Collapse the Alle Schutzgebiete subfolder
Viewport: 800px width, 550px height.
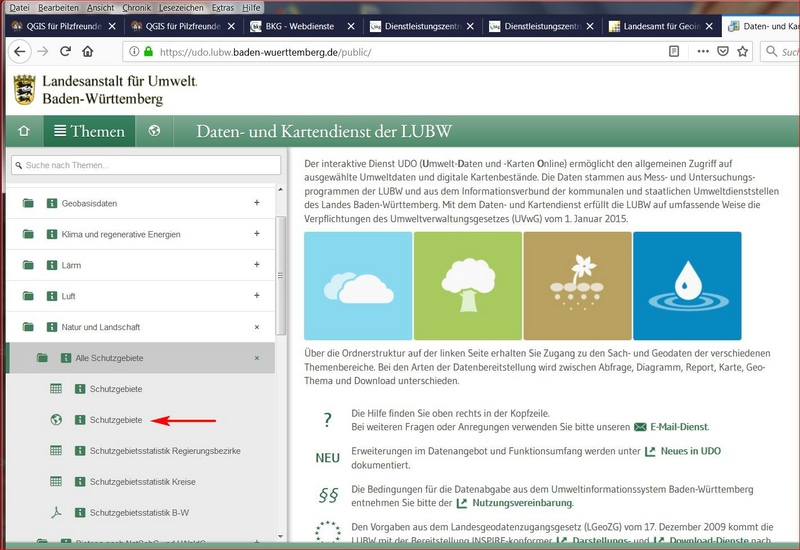point(257,358)
